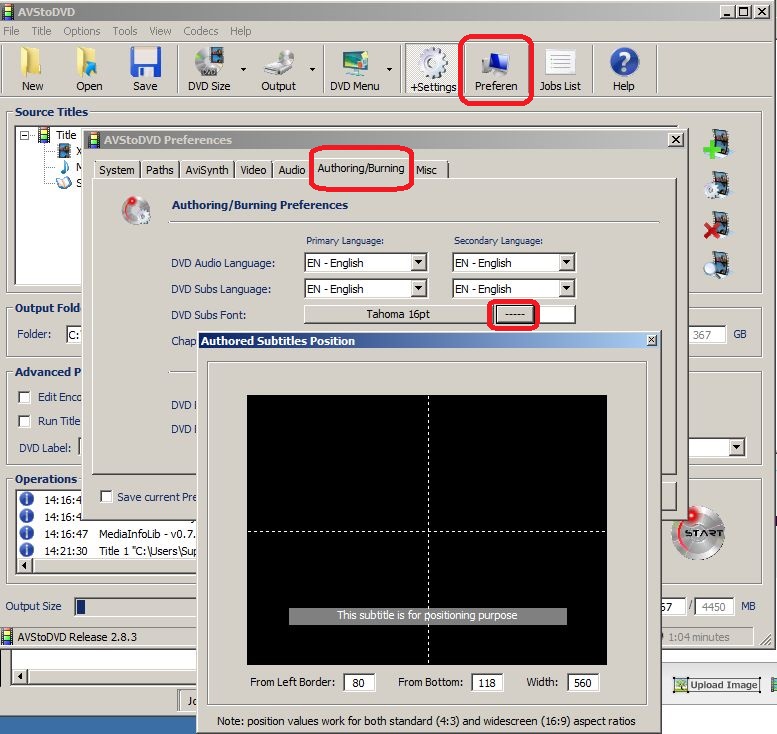Screen dimensions: 777x734
Task: Click the Remove Title red X icon
Action: pos(717,226)
